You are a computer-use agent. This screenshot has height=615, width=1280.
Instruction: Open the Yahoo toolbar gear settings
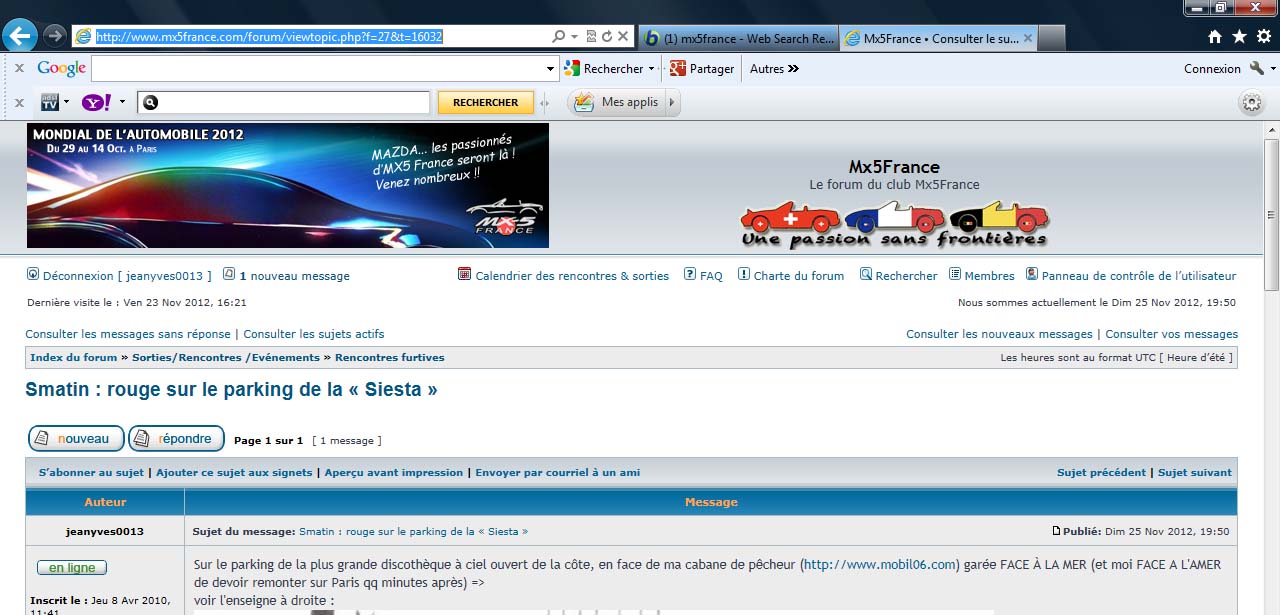point(1251,102)
